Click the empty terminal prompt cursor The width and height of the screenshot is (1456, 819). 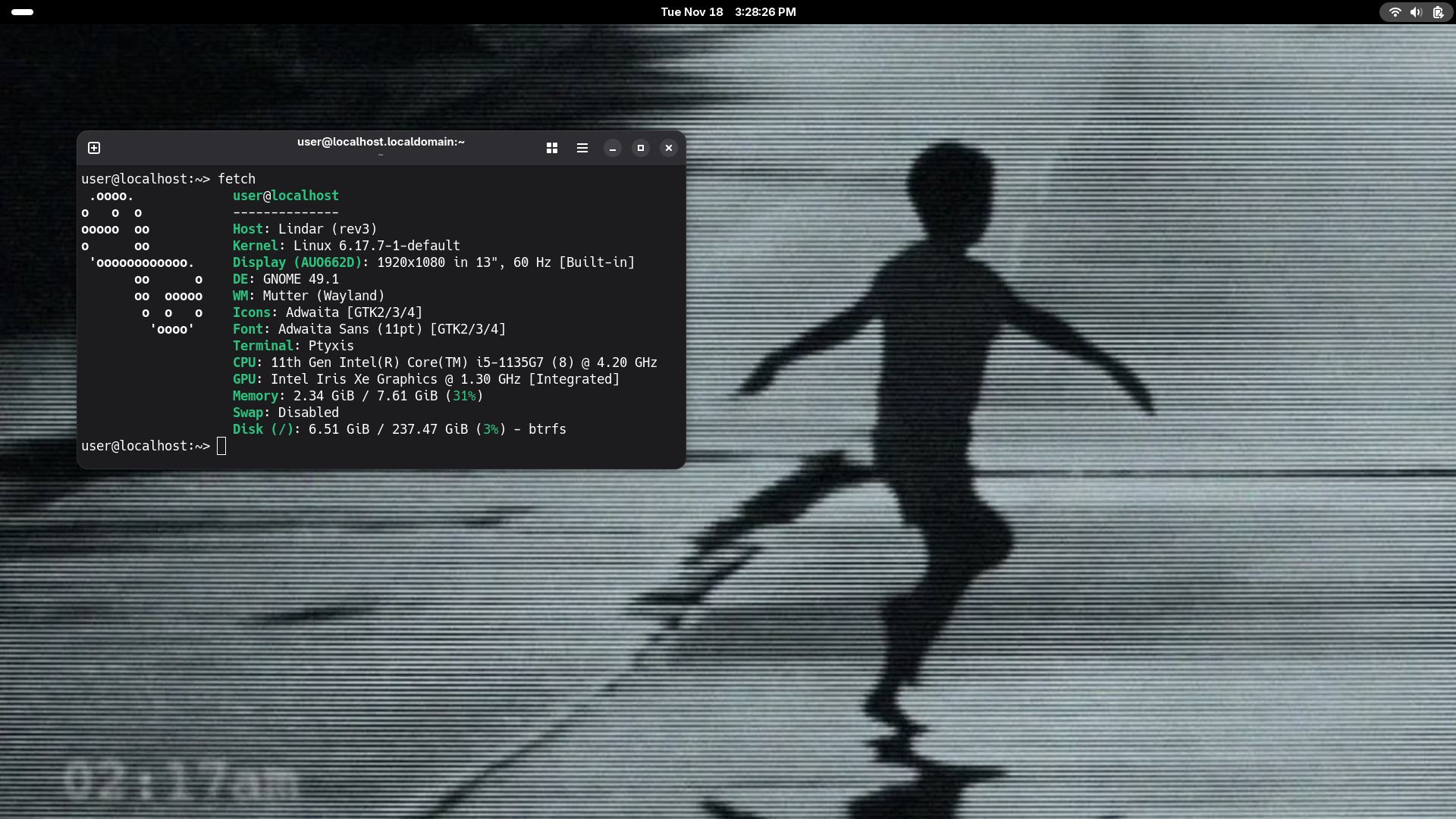pyautogui.click(x=221, y=446)
